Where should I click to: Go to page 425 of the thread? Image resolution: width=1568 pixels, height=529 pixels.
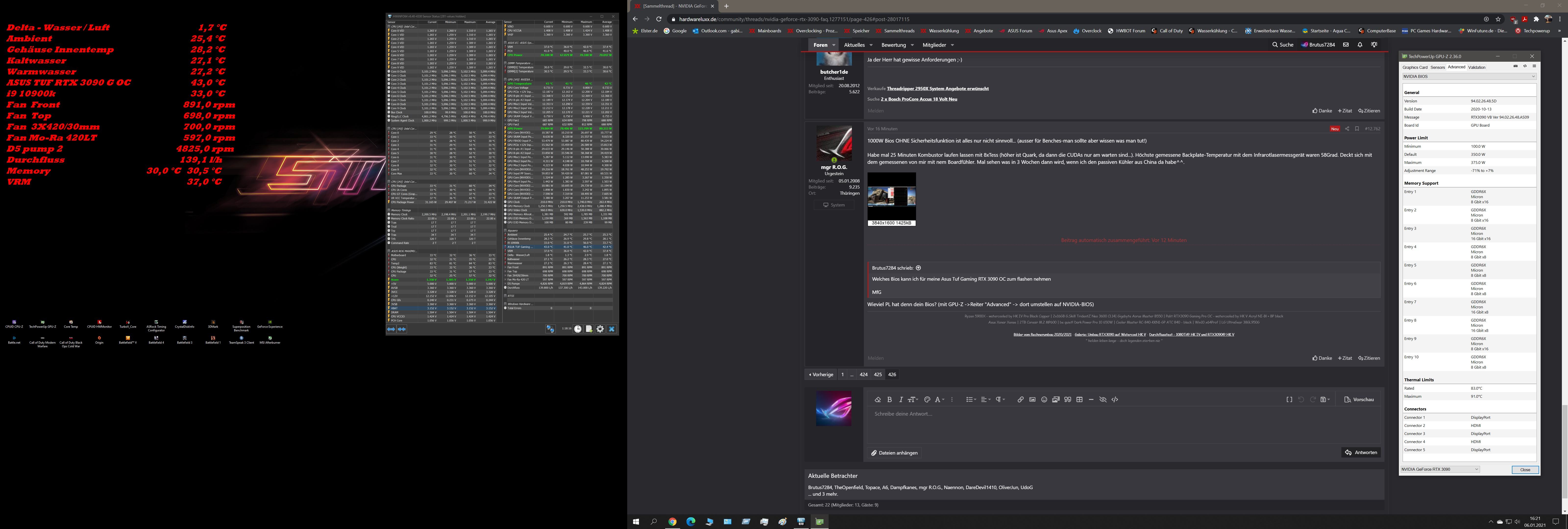pyautogui.click(x=878, y=375)
